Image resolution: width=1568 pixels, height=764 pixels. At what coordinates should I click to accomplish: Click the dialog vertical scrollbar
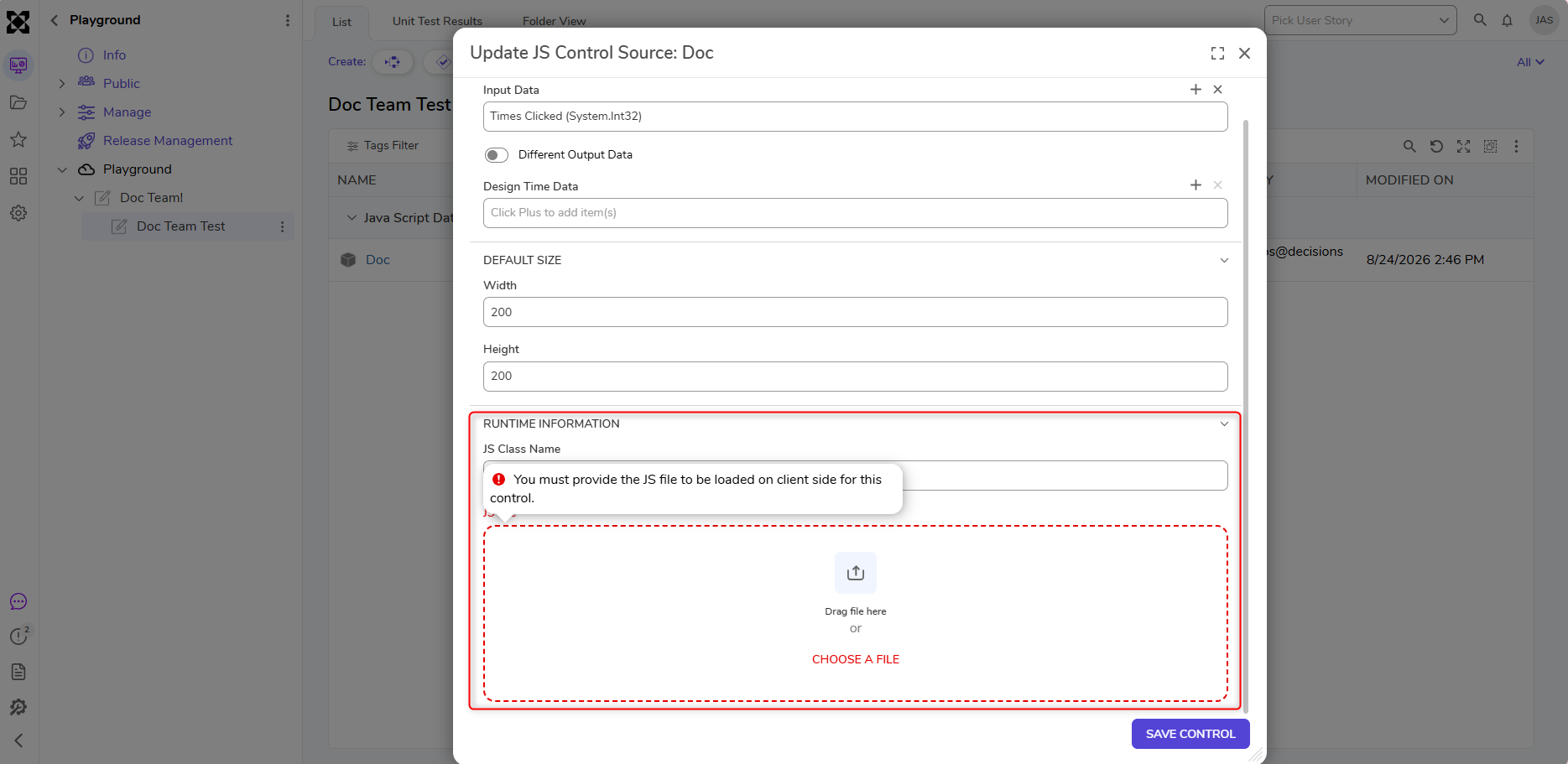coord(1246,415)
